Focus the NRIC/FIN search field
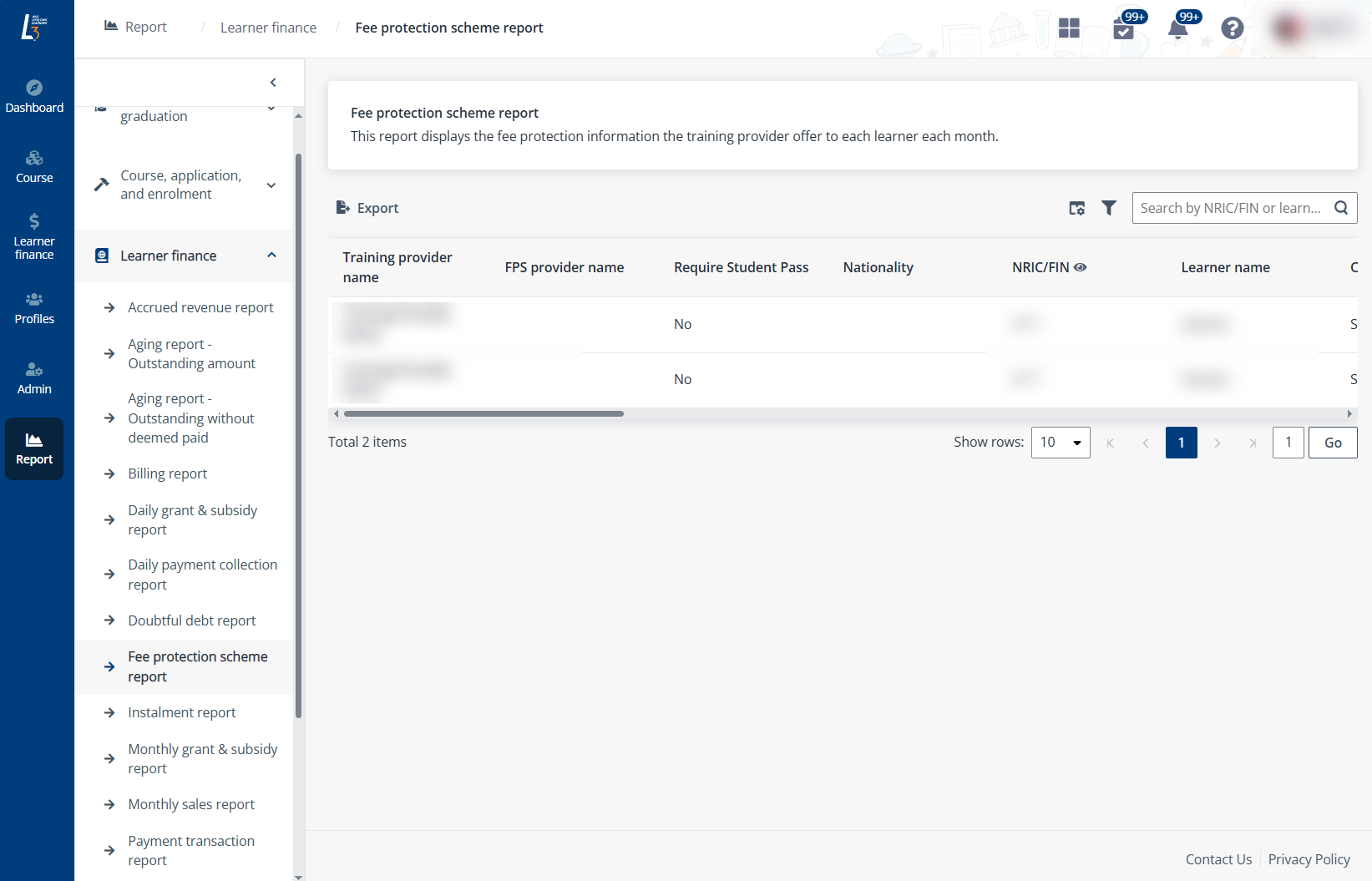The width and height of the screenshot is (1372, 881). pos(1231,208)
